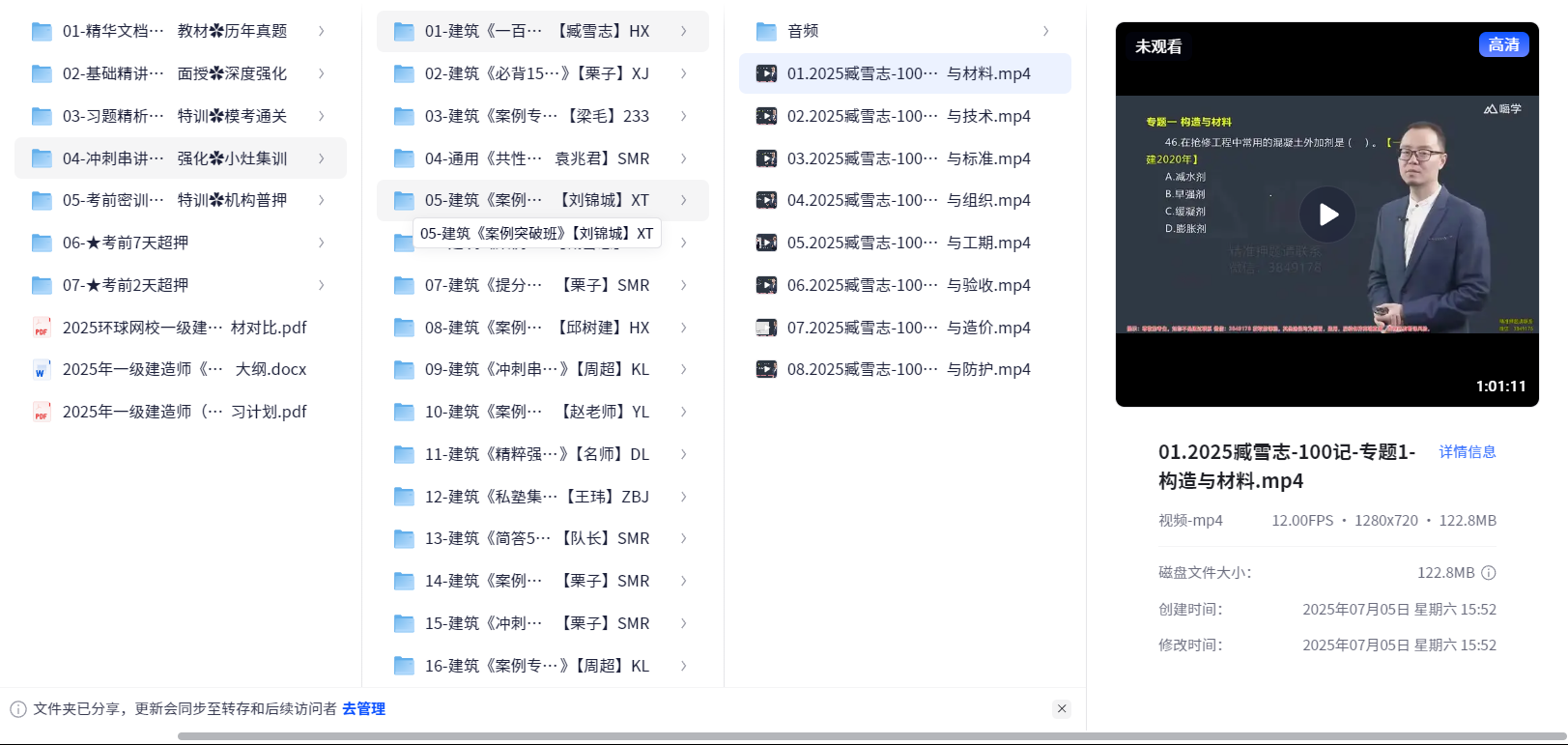Open 07-建筑《提分…【栗子】SMR folder
The image size is (1568, 745).
pyautogui.click(x=543, y=285)
